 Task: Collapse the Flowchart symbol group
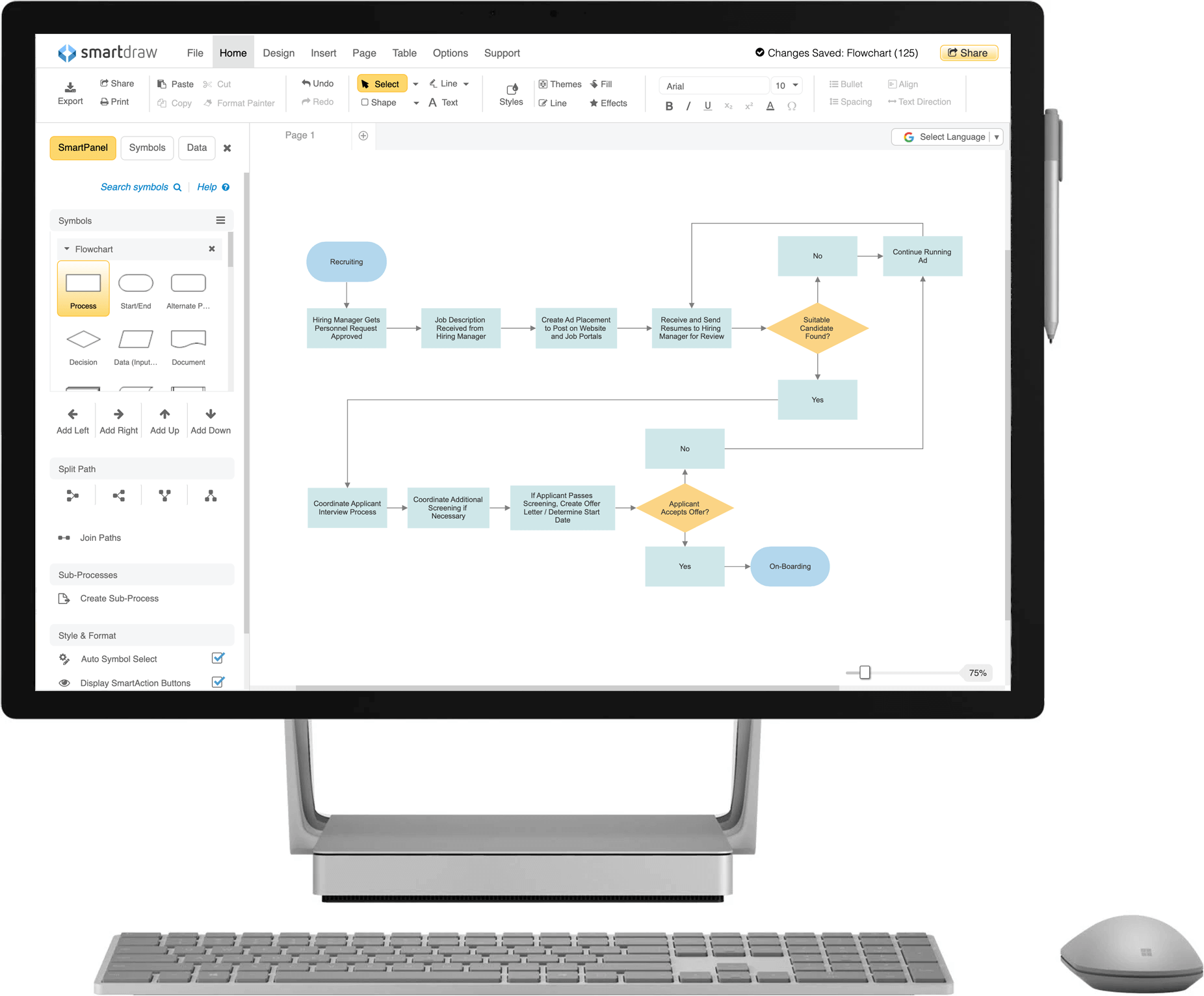tap(67, 249)
